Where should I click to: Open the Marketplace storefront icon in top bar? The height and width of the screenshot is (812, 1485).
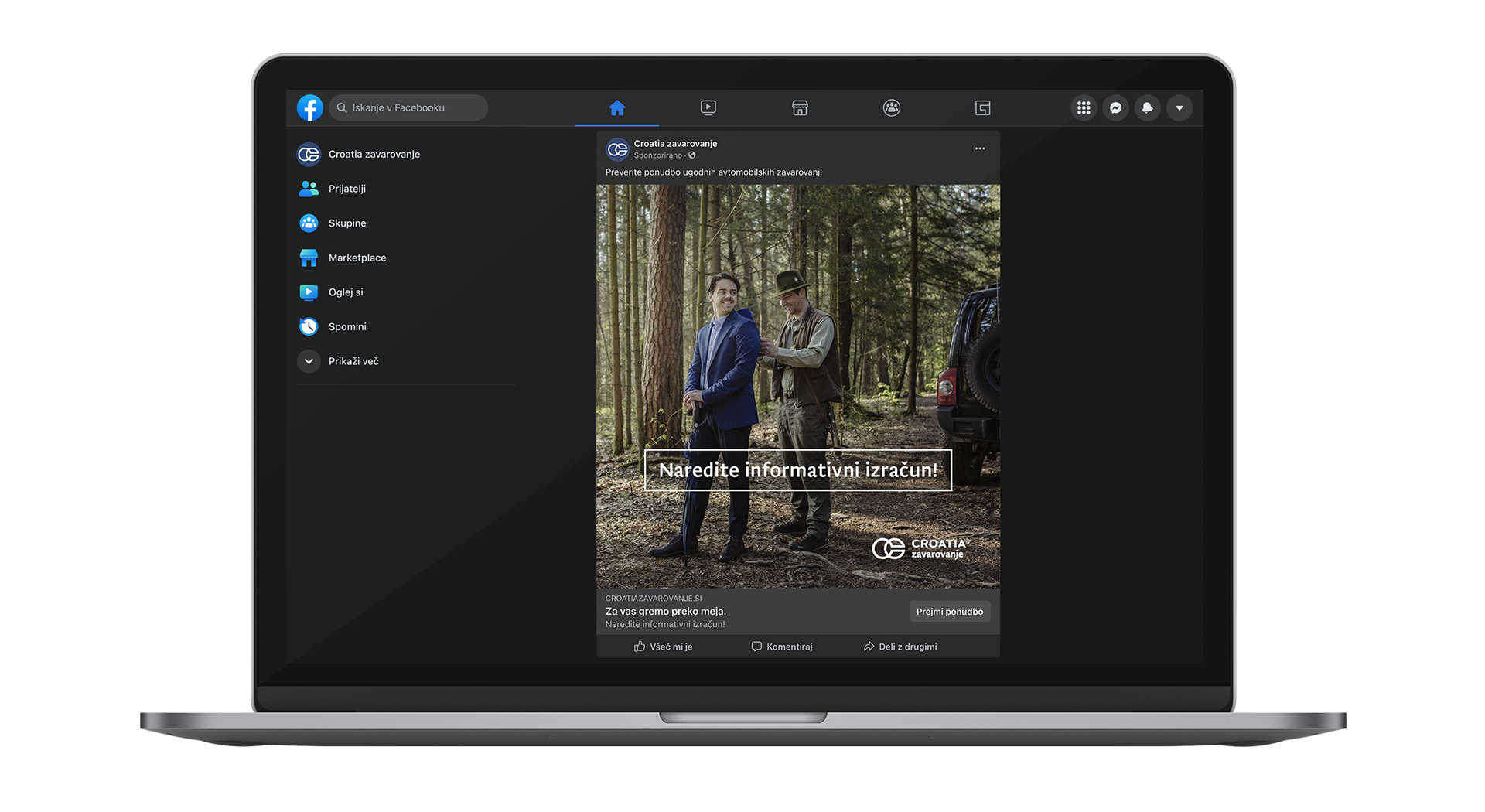[x=800, y=108]
